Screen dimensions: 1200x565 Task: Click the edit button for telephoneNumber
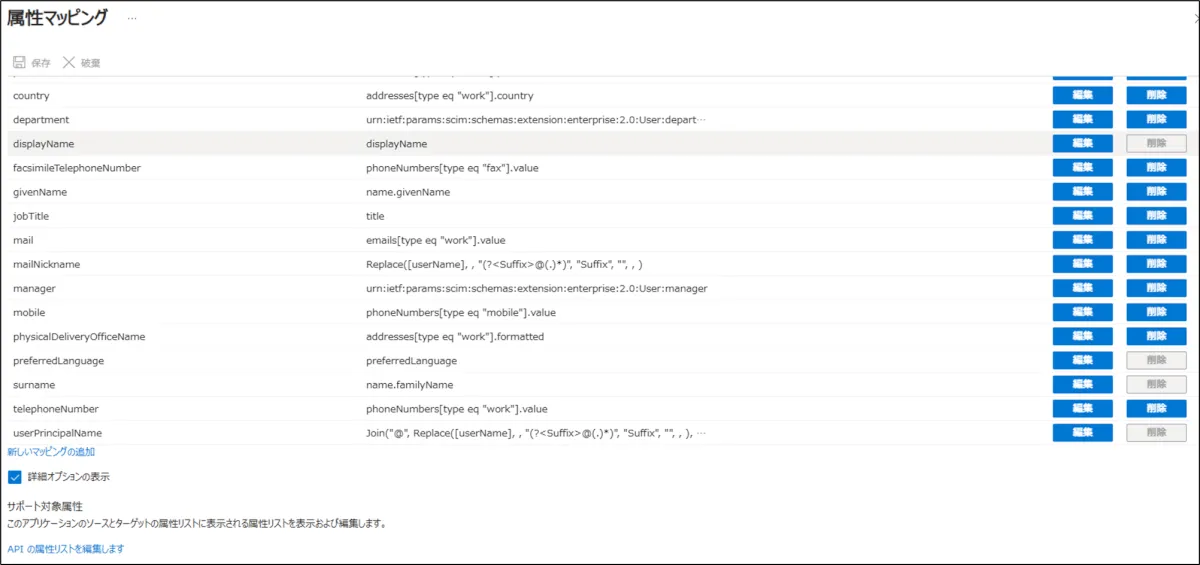pos(1082,409)
